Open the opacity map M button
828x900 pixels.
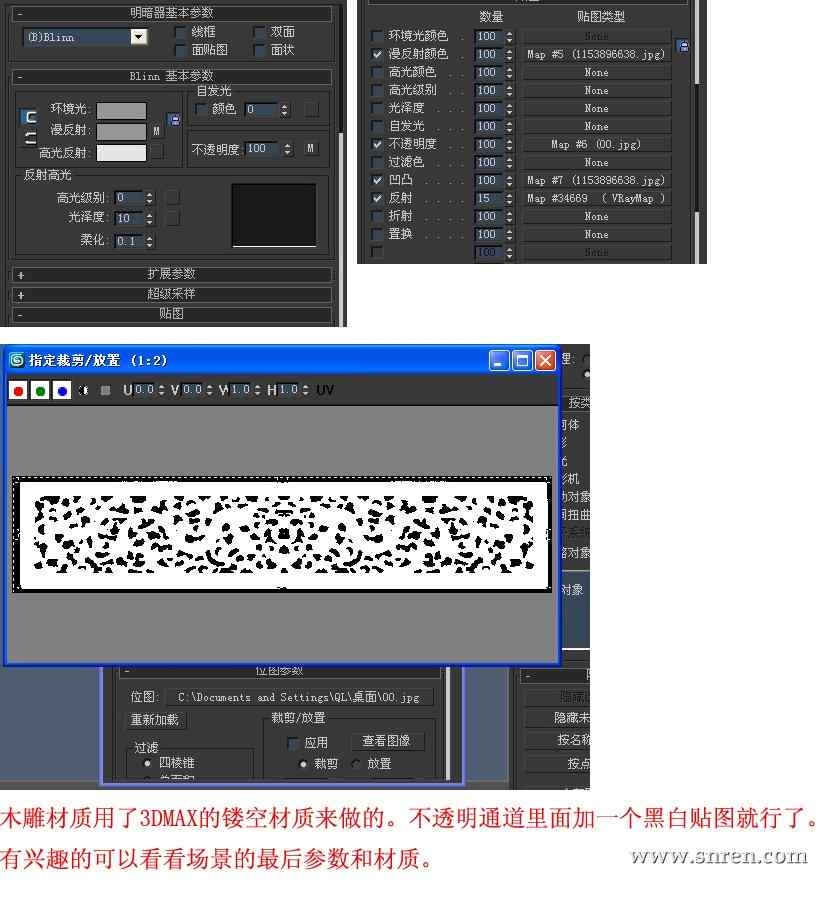tap(310, 148)
